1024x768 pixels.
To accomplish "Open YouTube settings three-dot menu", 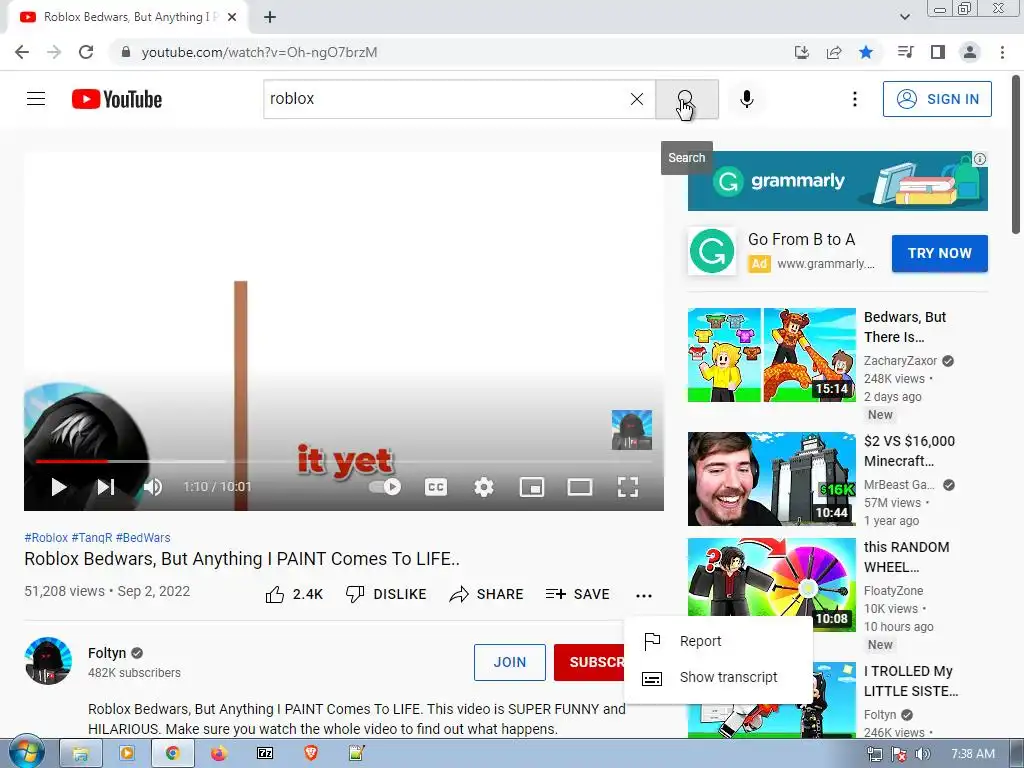I will (x=854, y=99).
